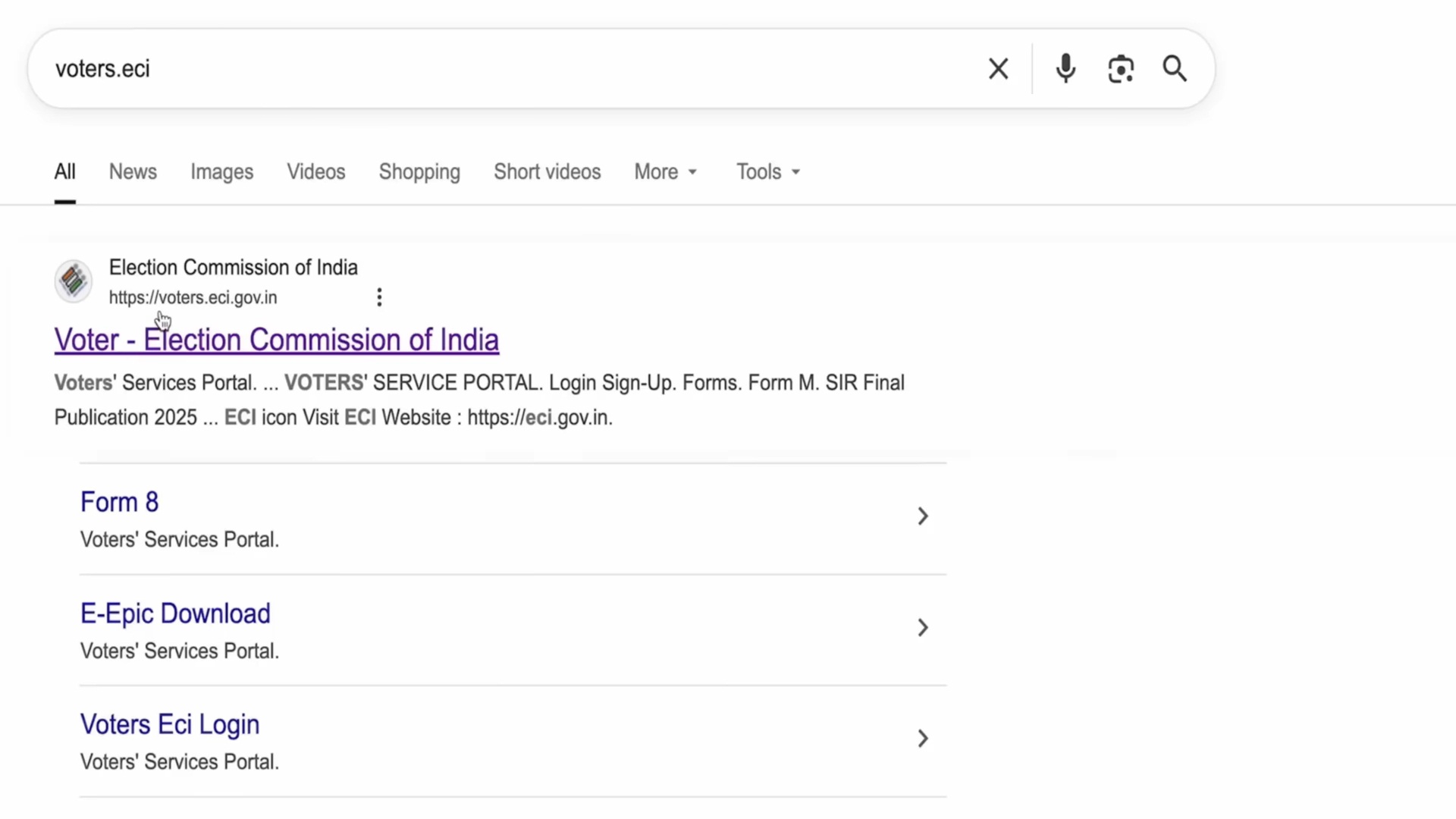
Task: Expand the More search categories dropdown
Action: [x=665, y=172]
